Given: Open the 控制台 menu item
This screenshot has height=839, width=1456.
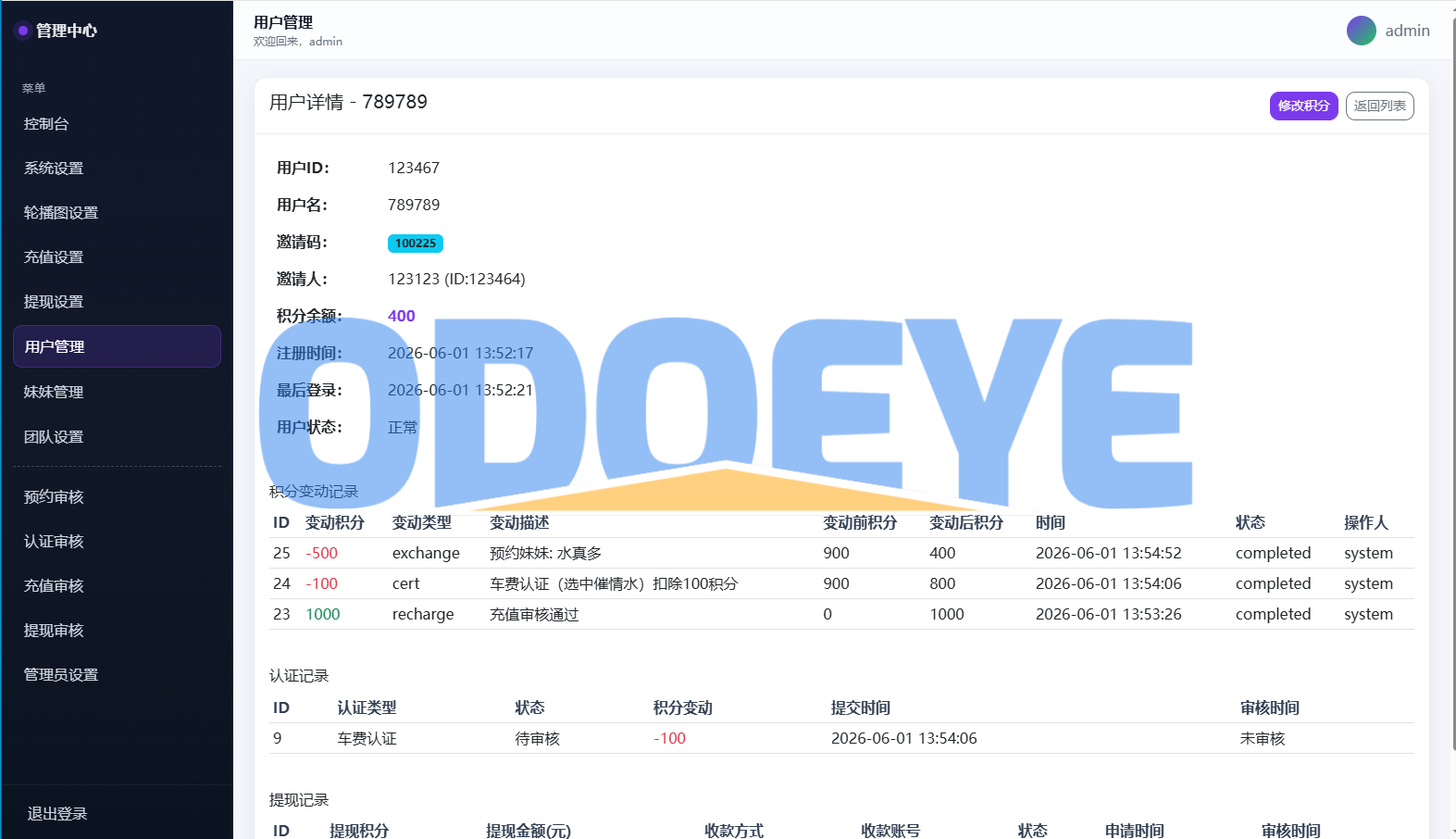Looking at the screenshot, I should pos(117,124).
